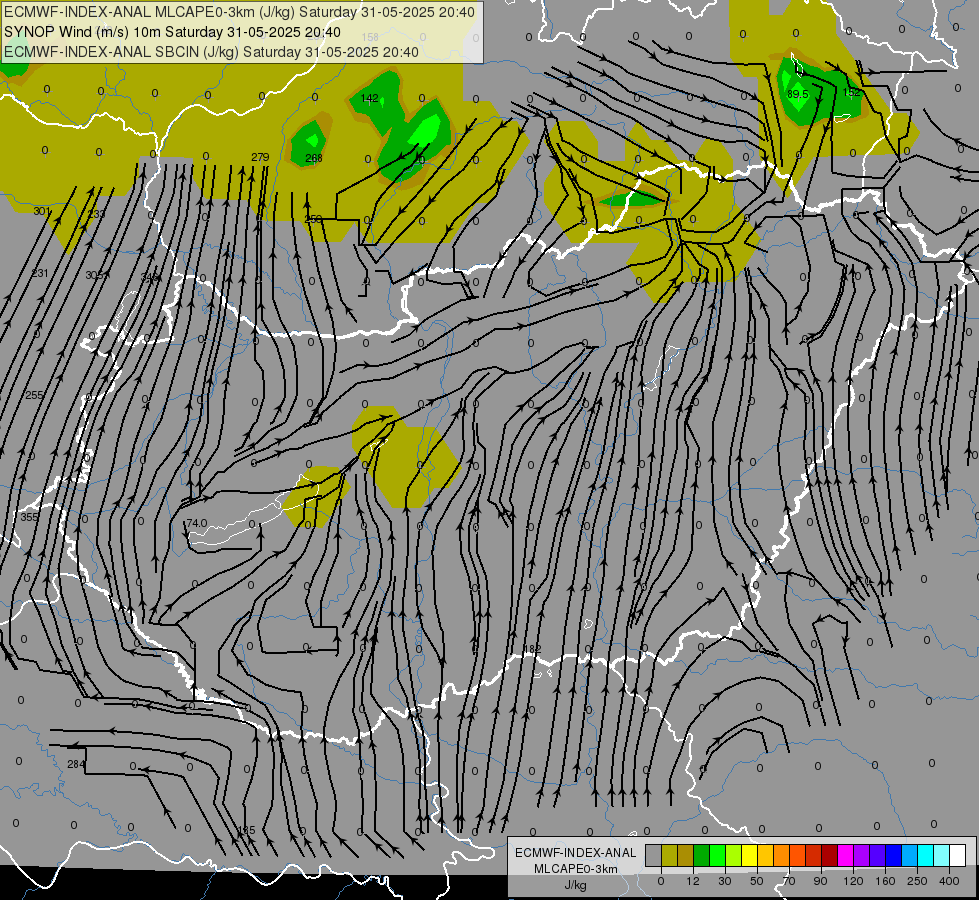Click the legend scale label 50

click(757, 881)
